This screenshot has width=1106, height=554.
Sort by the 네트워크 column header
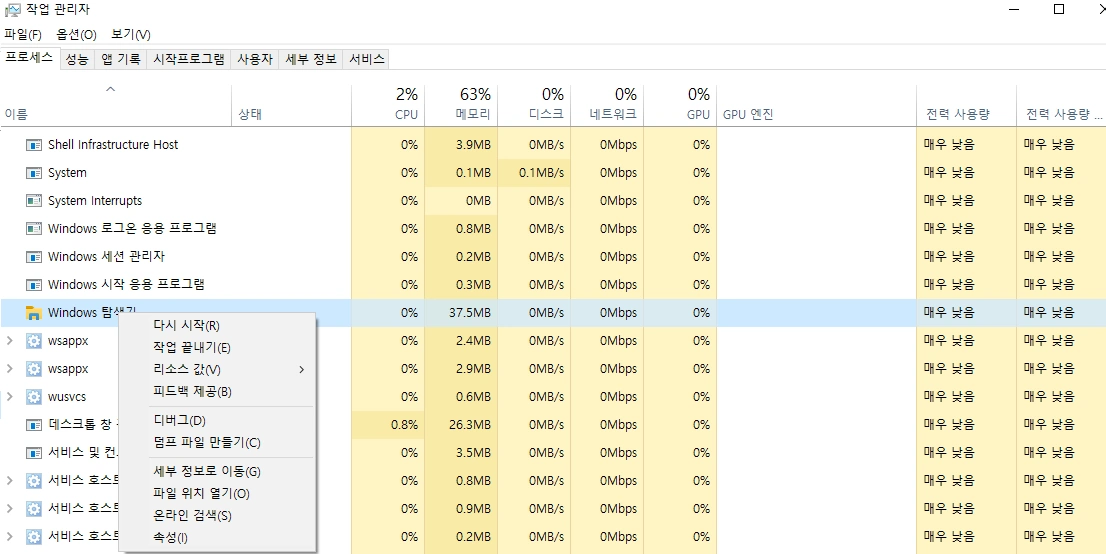[607, 106]
